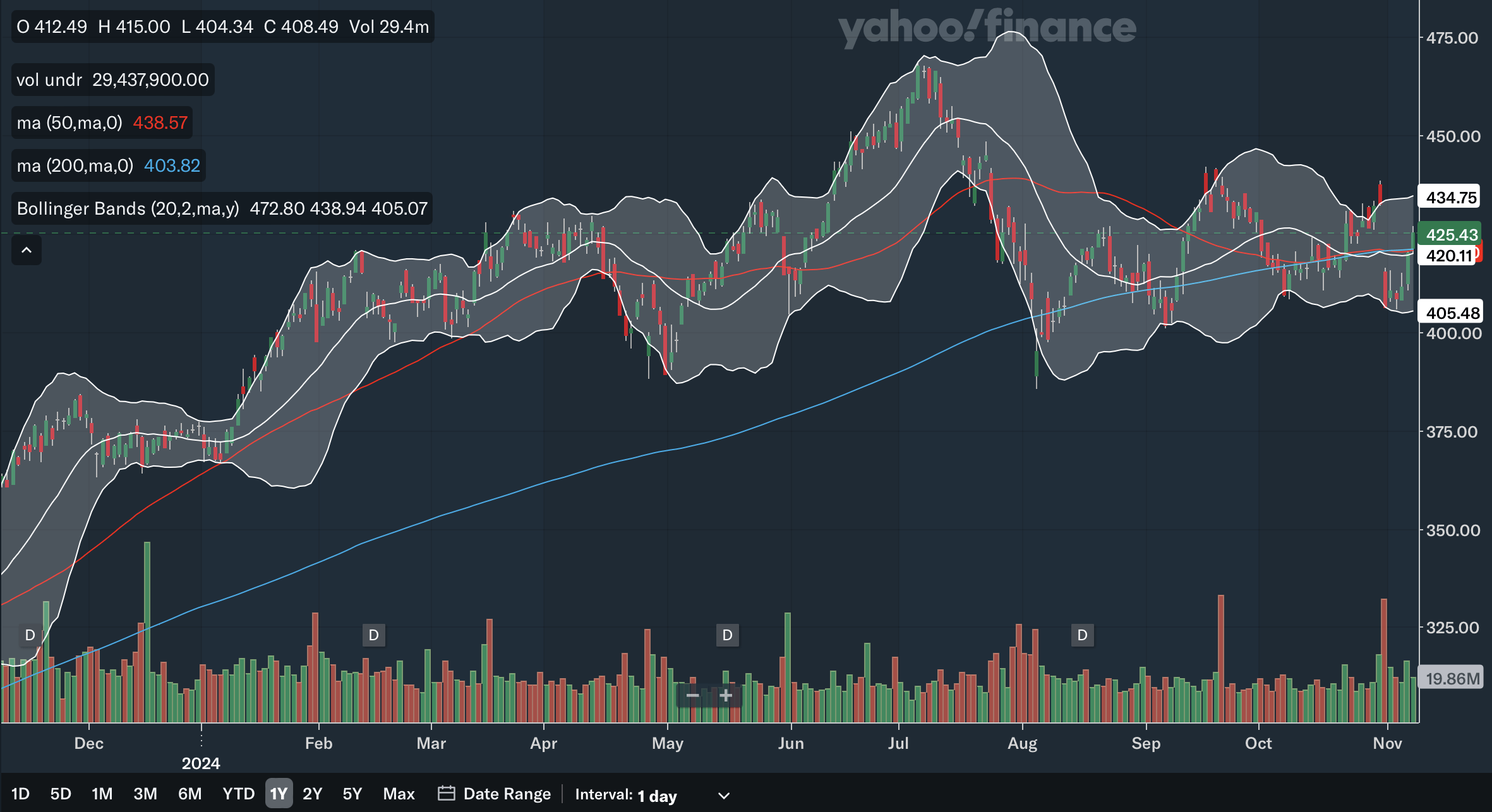Switch to the YTD range

238,794
